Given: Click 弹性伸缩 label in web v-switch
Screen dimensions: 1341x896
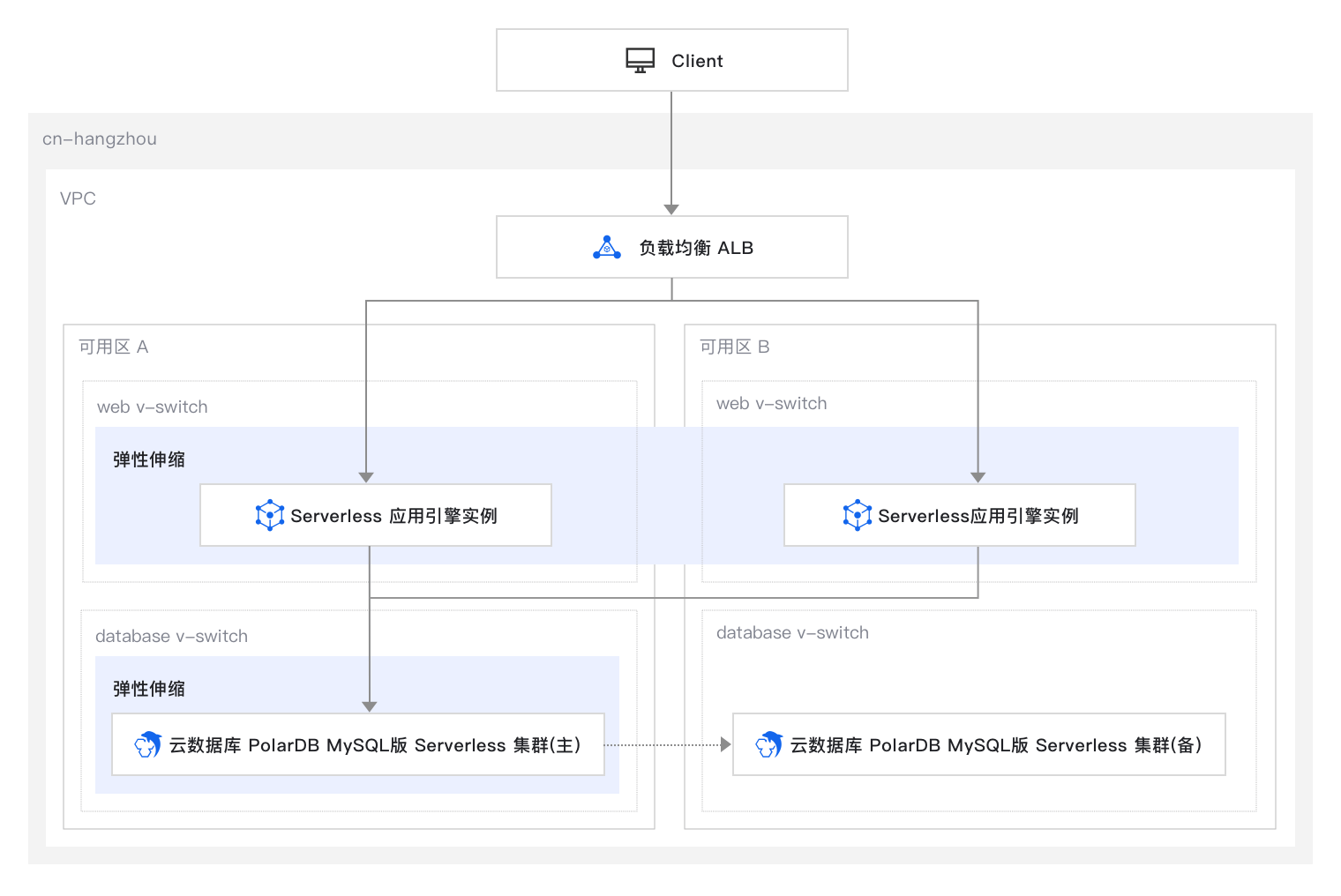Looking at the screenshot, I should point(149,459).
